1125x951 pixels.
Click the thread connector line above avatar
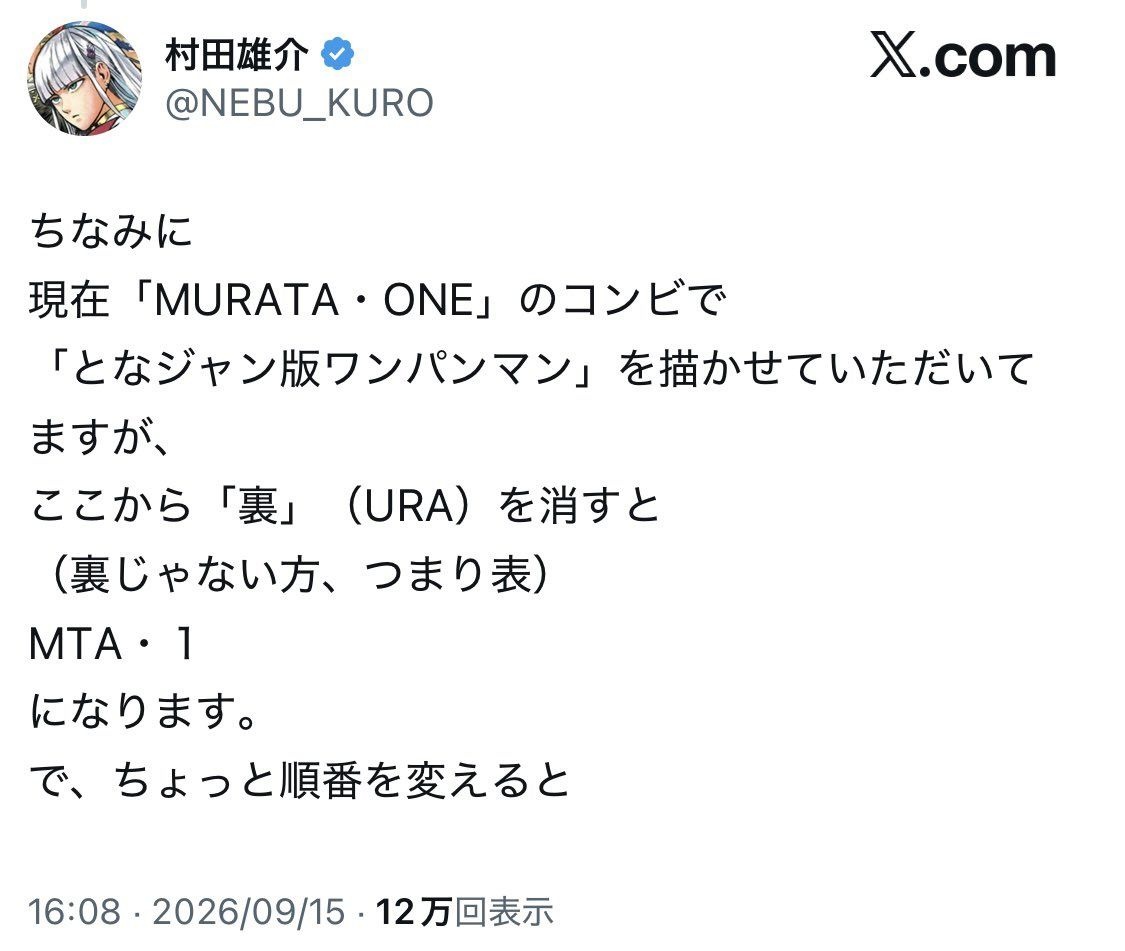[x=85, y=4]
